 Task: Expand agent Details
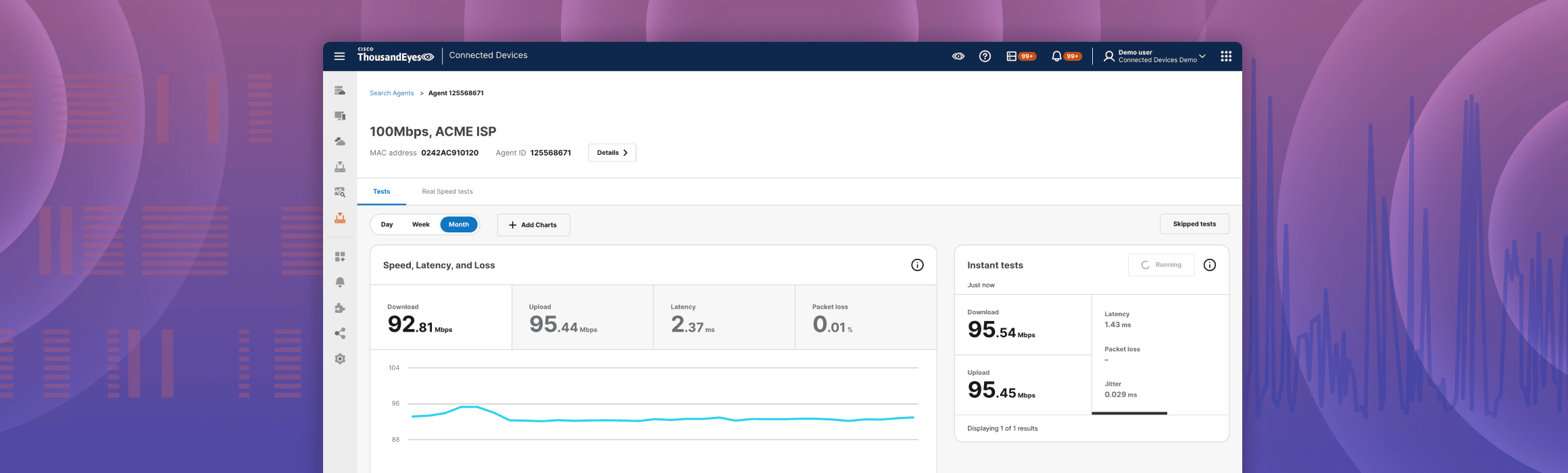[x=612, y=153]
